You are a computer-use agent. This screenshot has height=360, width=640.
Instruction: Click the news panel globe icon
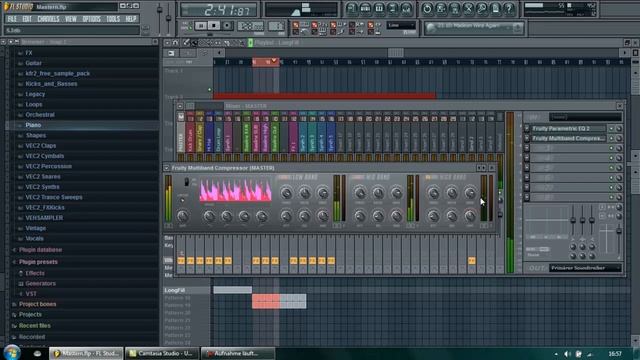click(x=430, y=28)
